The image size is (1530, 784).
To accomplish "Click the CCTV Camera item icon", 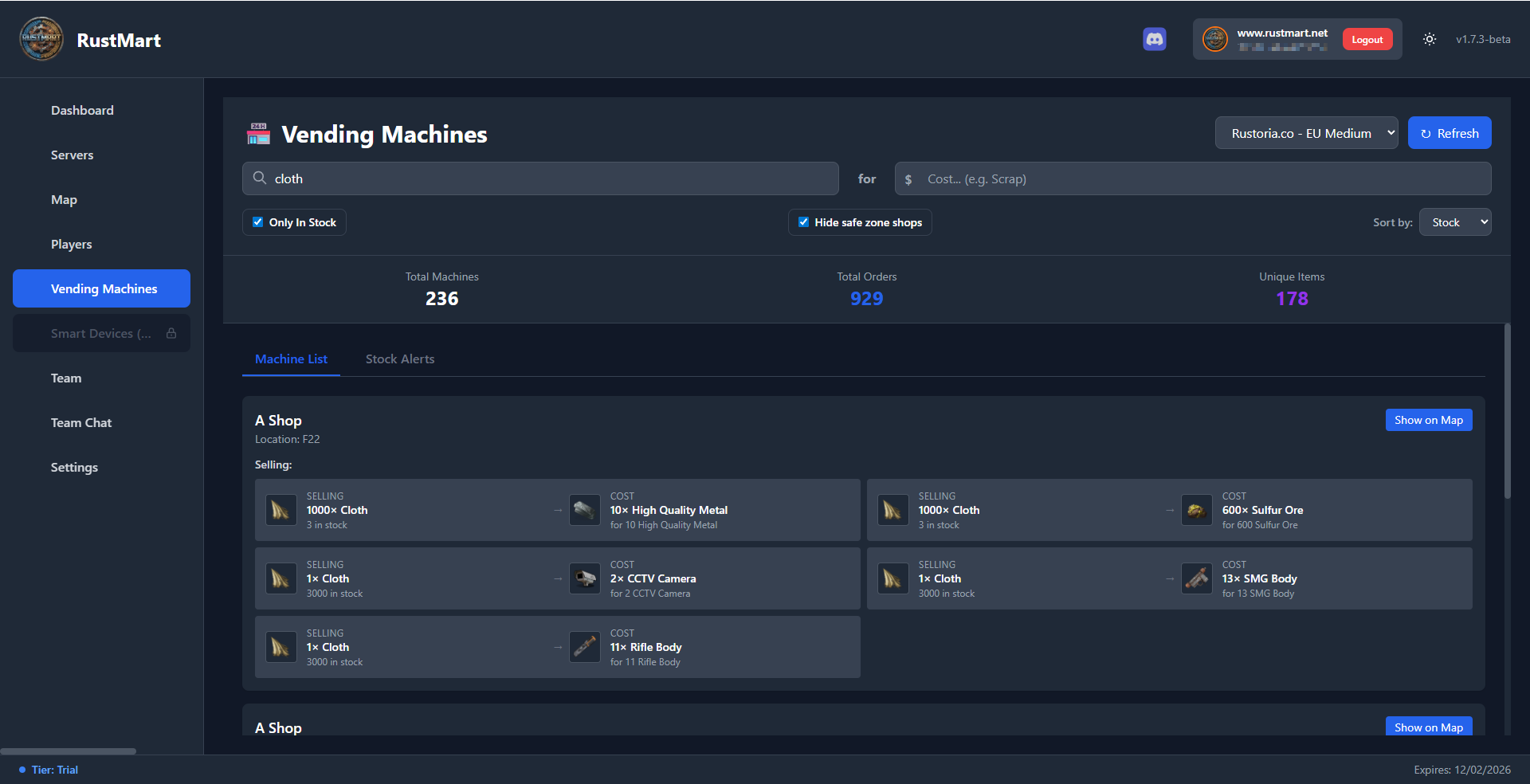I will [585, 578].
